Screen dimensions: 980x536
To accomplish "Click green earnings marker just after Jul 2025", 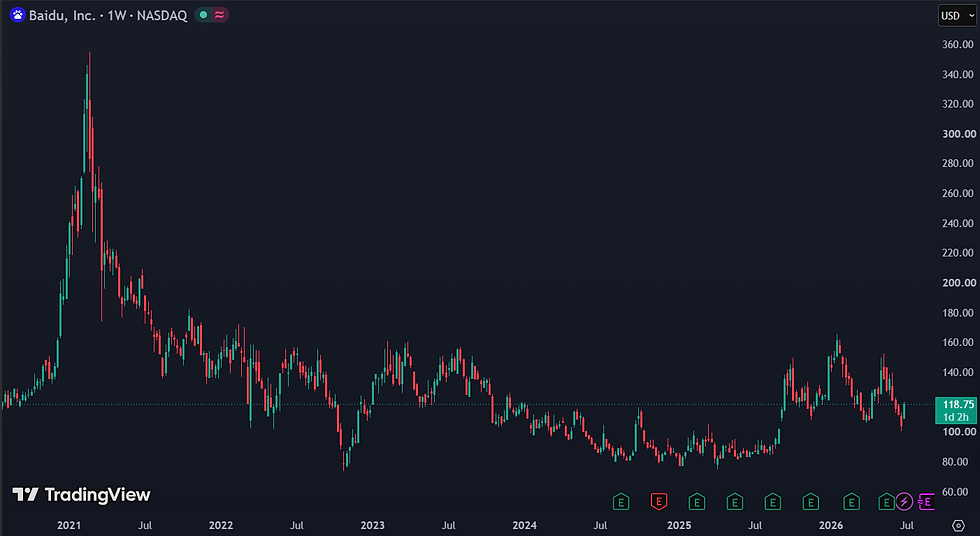I will coord(772,501).
